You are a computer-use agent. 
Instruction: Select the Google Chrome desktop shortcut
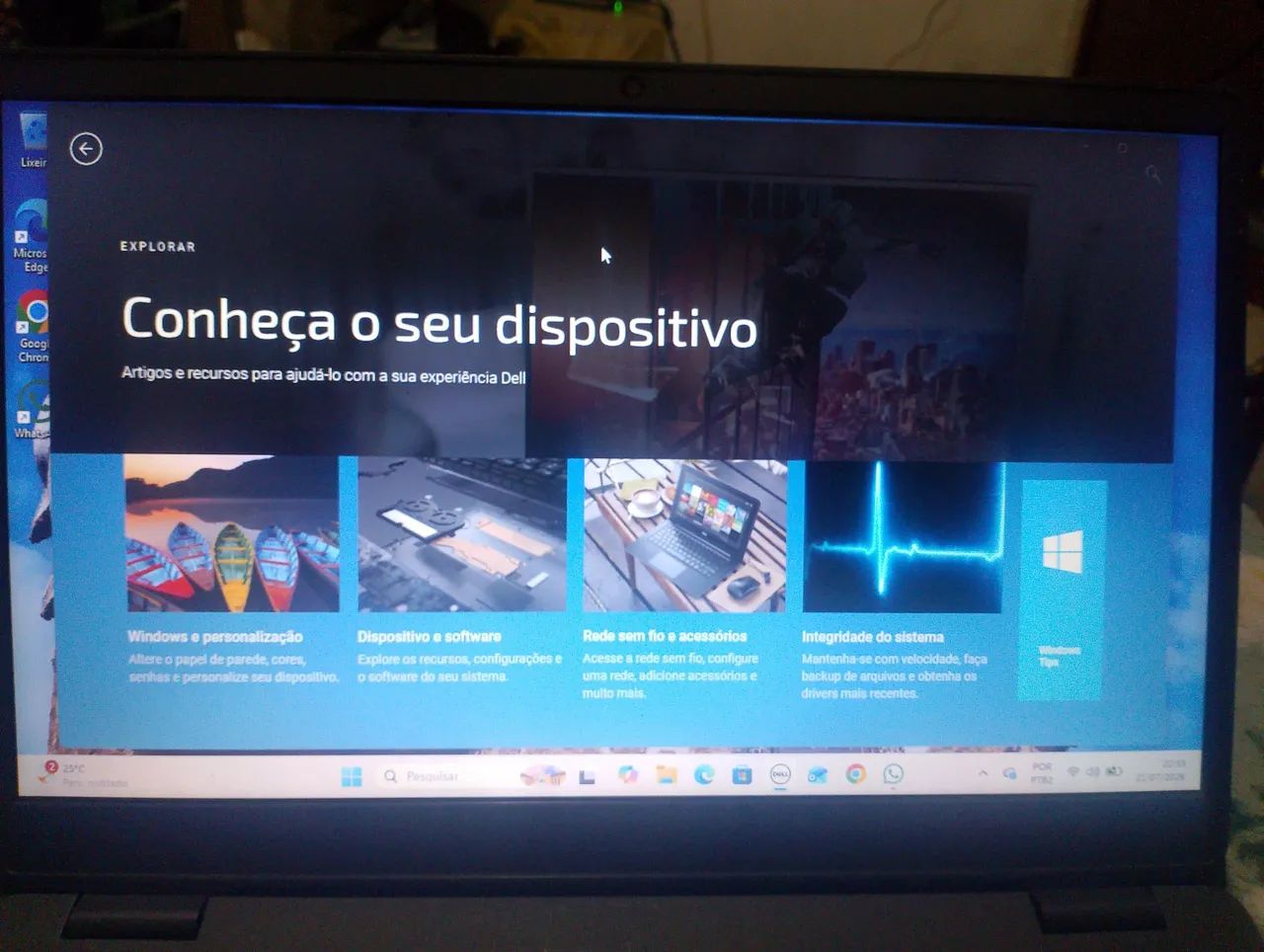click(x=33, y=327)
